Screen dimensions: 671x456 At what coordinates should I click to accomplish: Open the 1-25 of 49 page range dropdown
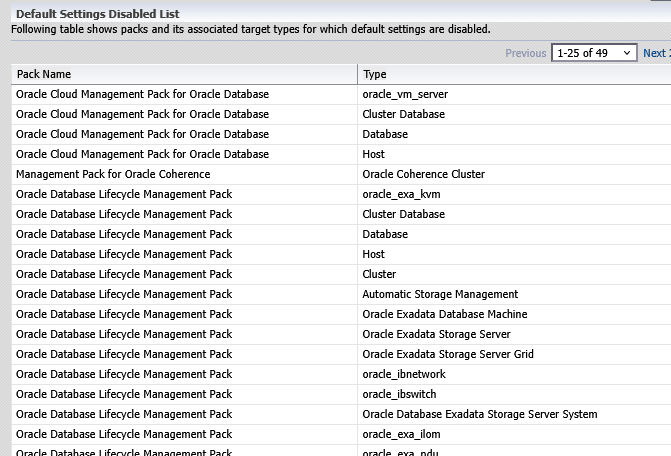click(594, 53)
